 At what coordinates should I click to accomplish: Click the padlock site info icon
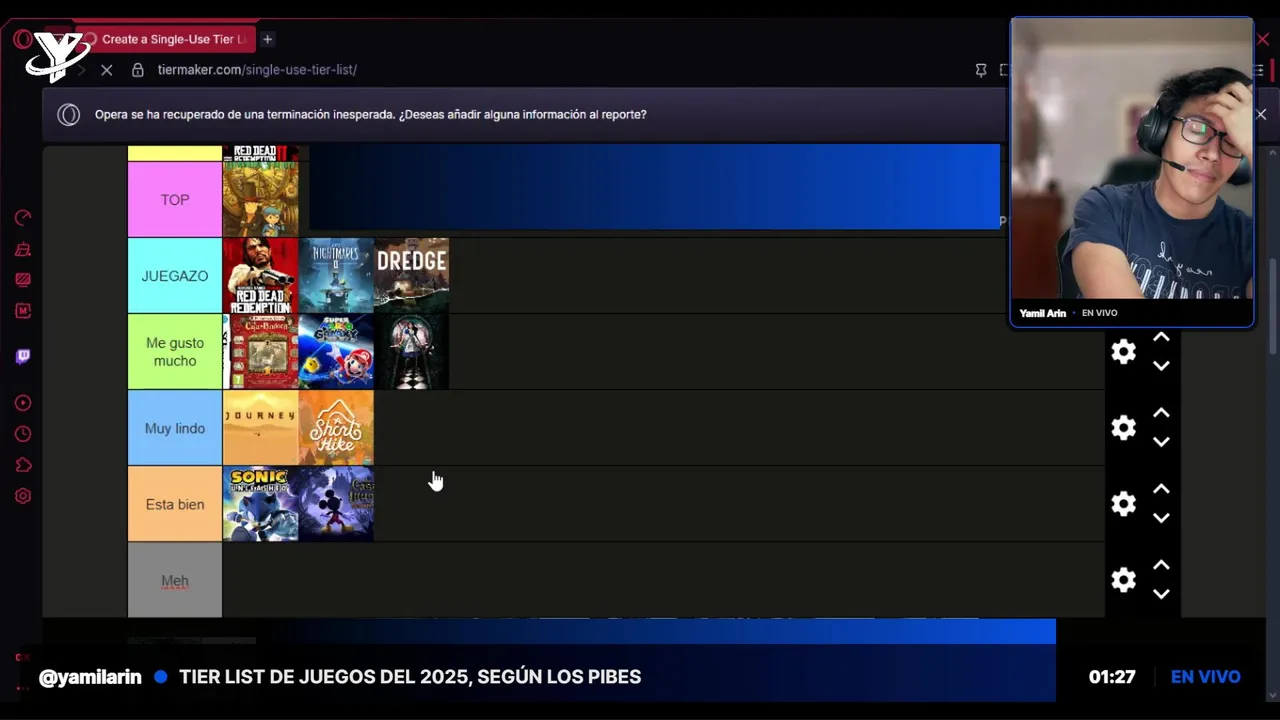coord(138,70)
